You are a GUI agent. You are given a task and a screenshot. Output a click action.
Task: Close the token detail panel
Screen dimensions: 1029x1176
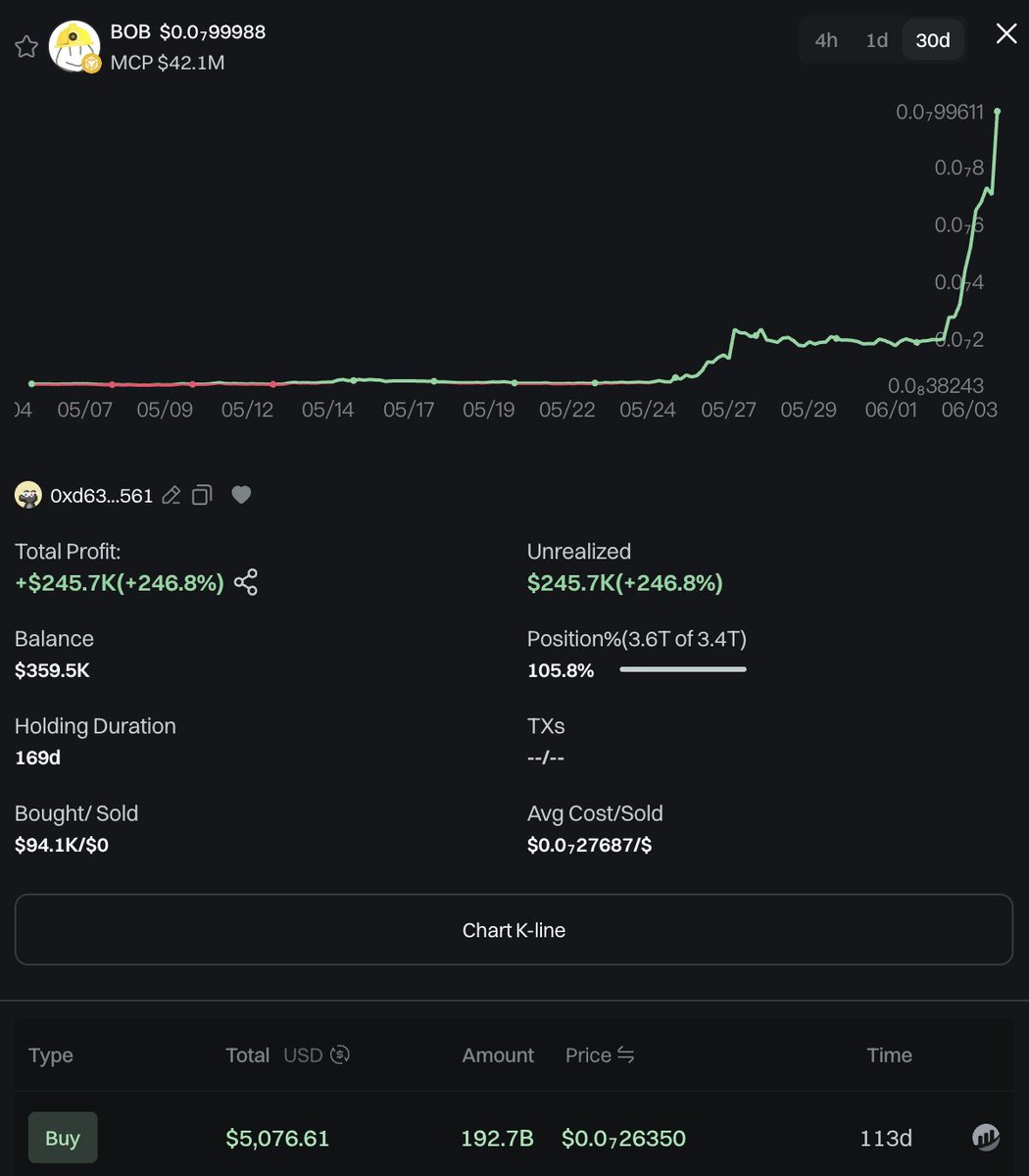click(x=1006, y=34)
